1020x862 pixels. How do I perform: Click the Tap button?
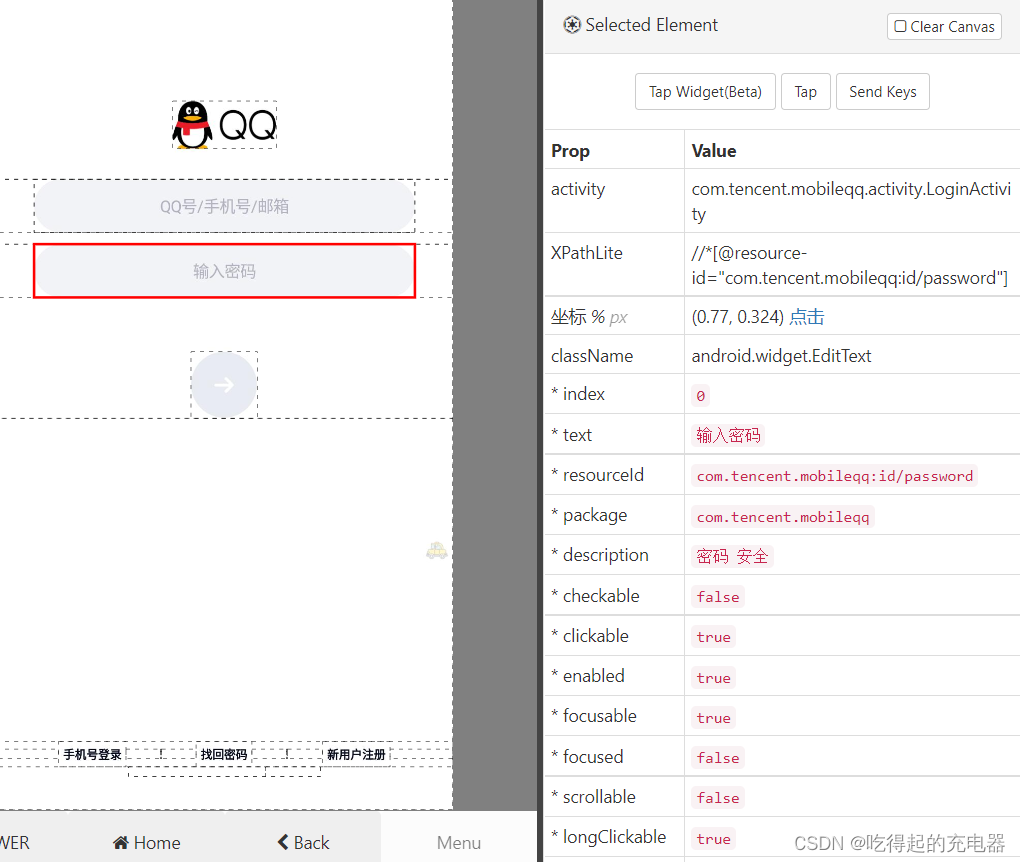click(805, 92)
